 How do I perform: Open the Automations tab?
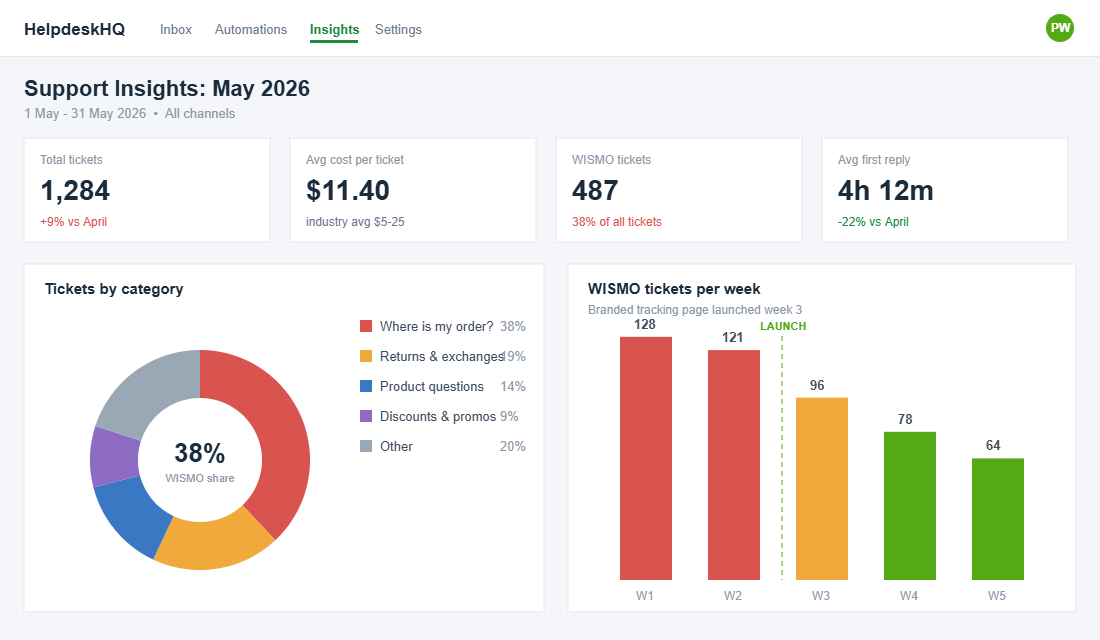tap(250, 29)
